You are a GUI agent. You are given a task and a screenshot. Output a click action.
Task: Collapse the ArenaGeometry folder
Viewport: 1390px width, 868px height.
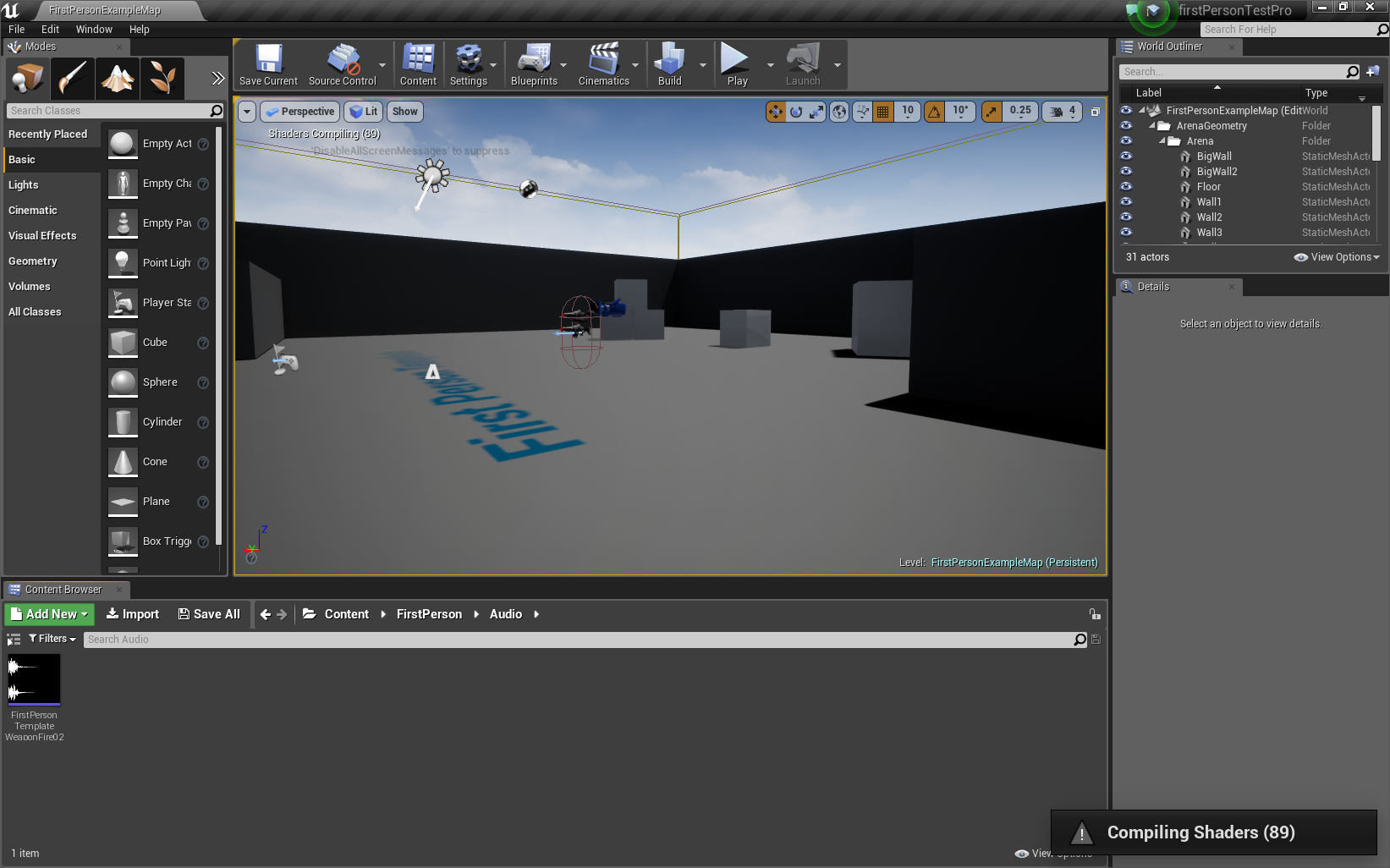point(1151,126)
